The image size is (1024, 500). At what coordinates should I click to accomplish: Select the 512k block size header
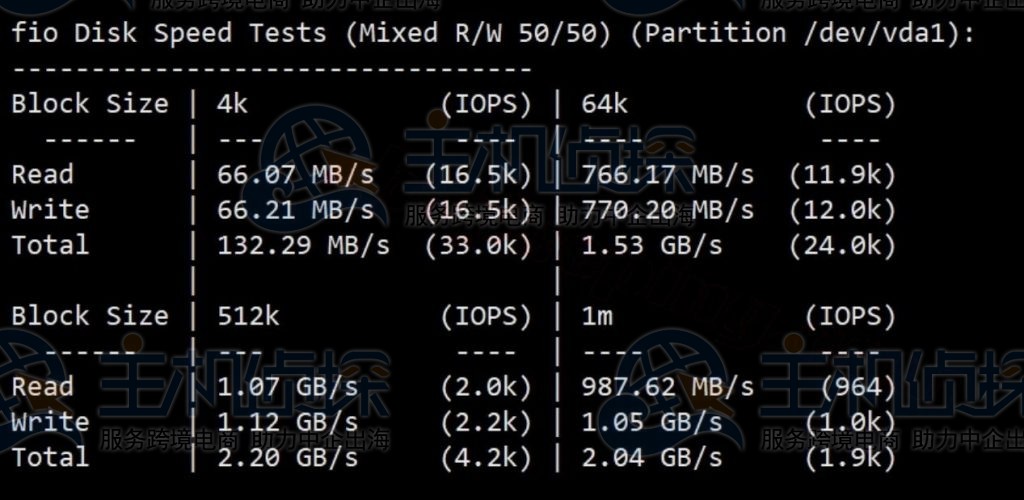tap(248, 317)
